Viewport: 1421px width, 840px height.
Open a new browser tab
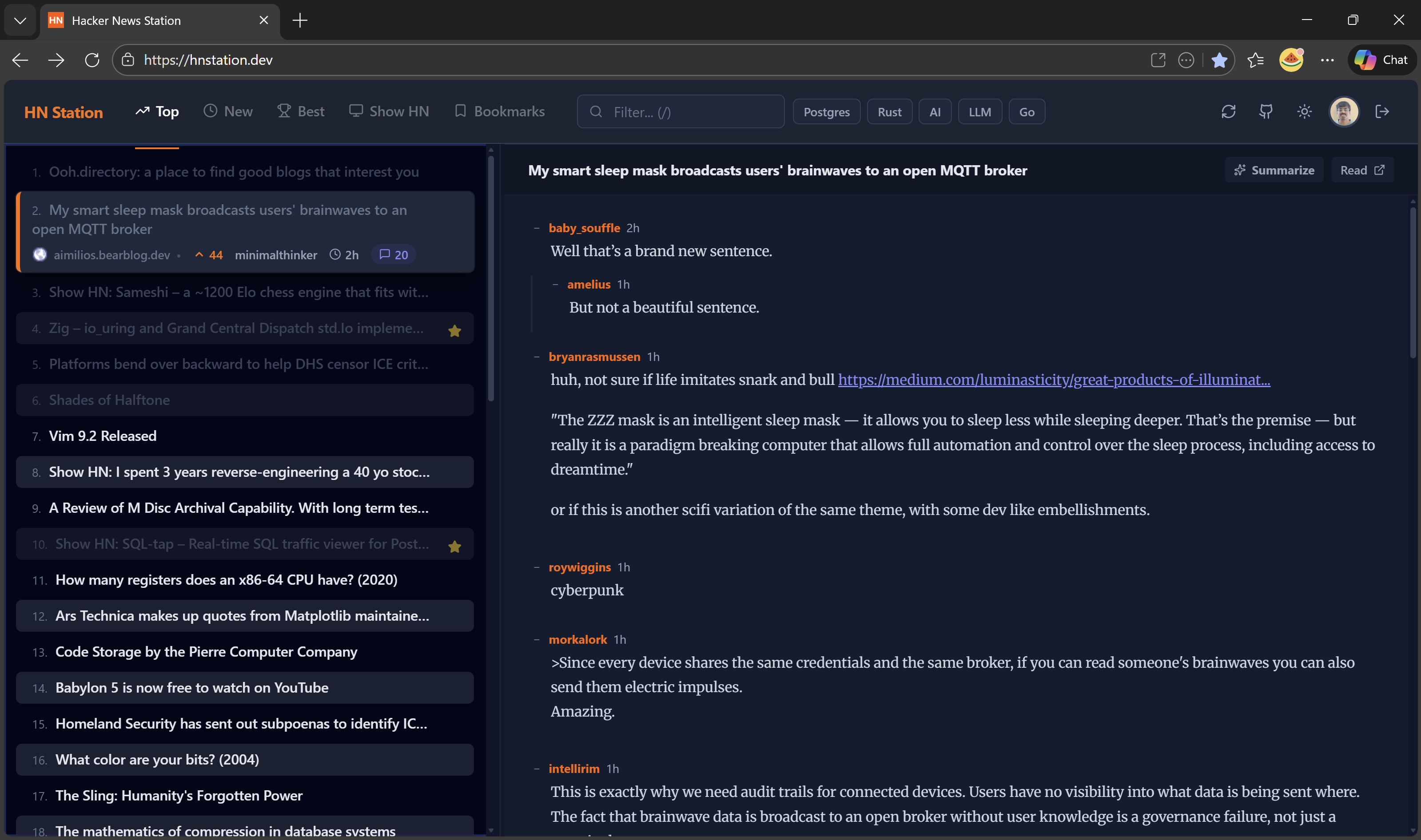click(299, 20)
